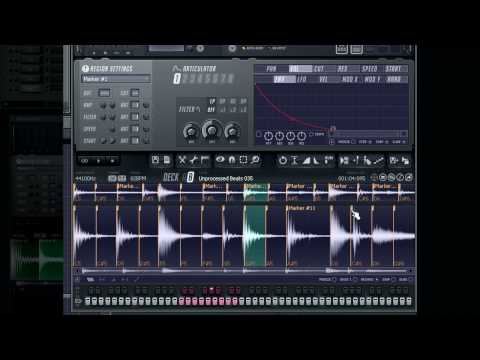Switch to the CUT envelope tab
Screen dimensions: 480x360
319,69
